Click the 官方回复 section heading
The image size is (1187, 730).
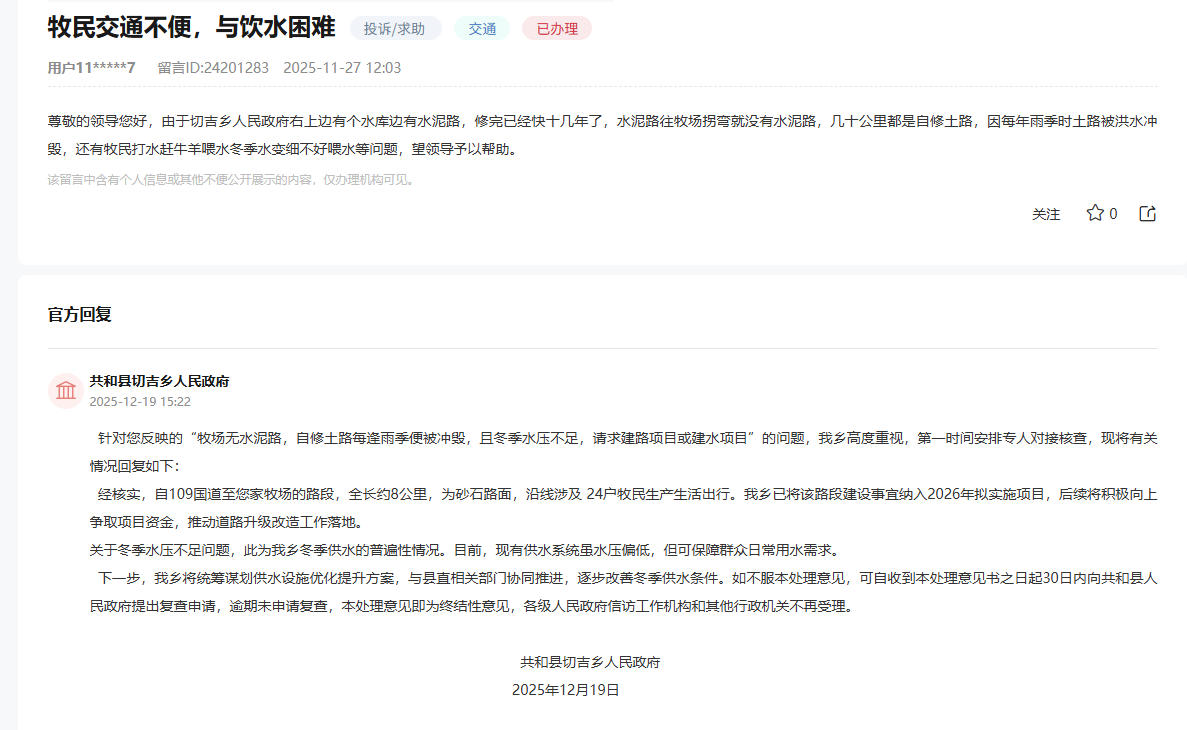coord(80,314)
